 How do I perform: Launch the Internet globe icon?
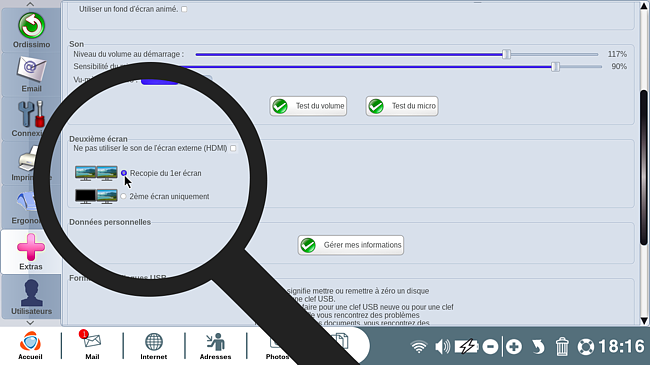[x=154, y=346]
